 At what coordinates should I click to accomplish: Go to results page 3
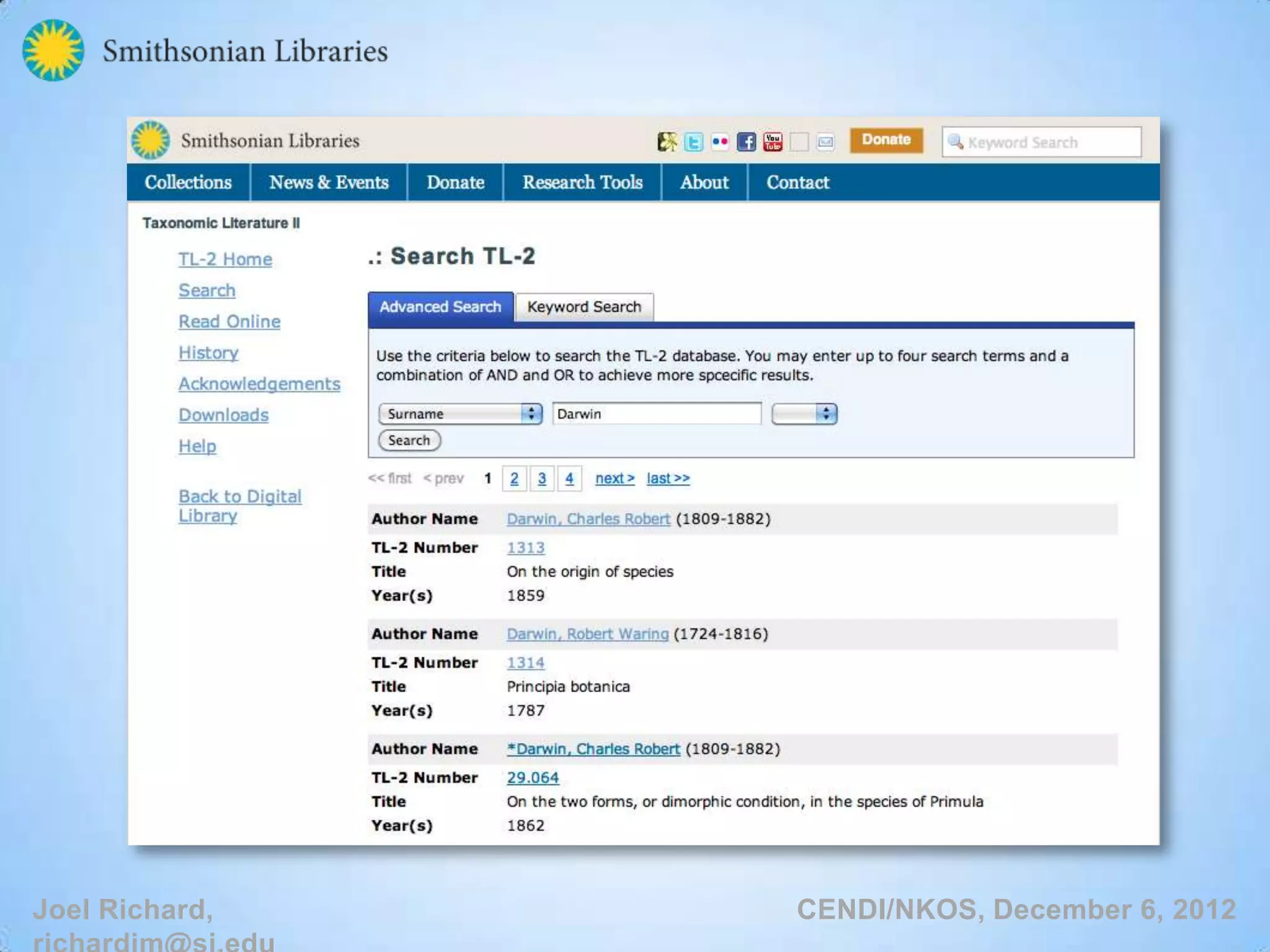(542, 478)
